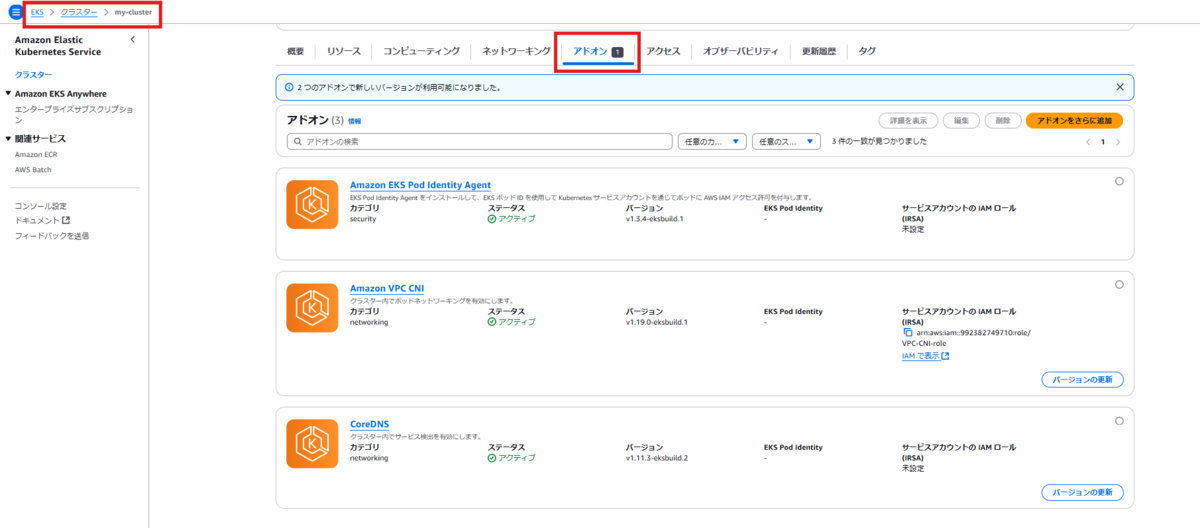Click フィードバックを送信 in the sidebar
Image resolution: width=1200 pixels, height=528 pixels.
[52, 236]
